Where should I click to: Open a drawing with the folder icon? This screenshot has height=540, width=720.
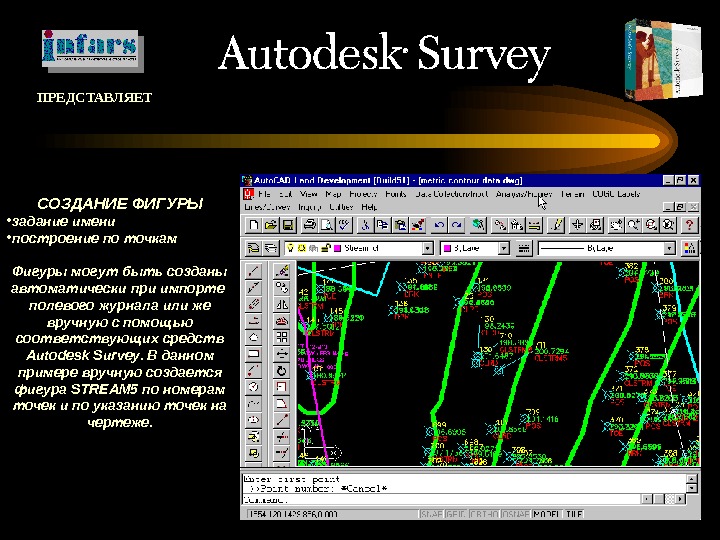pyautogui.click(x=271, y=225)
